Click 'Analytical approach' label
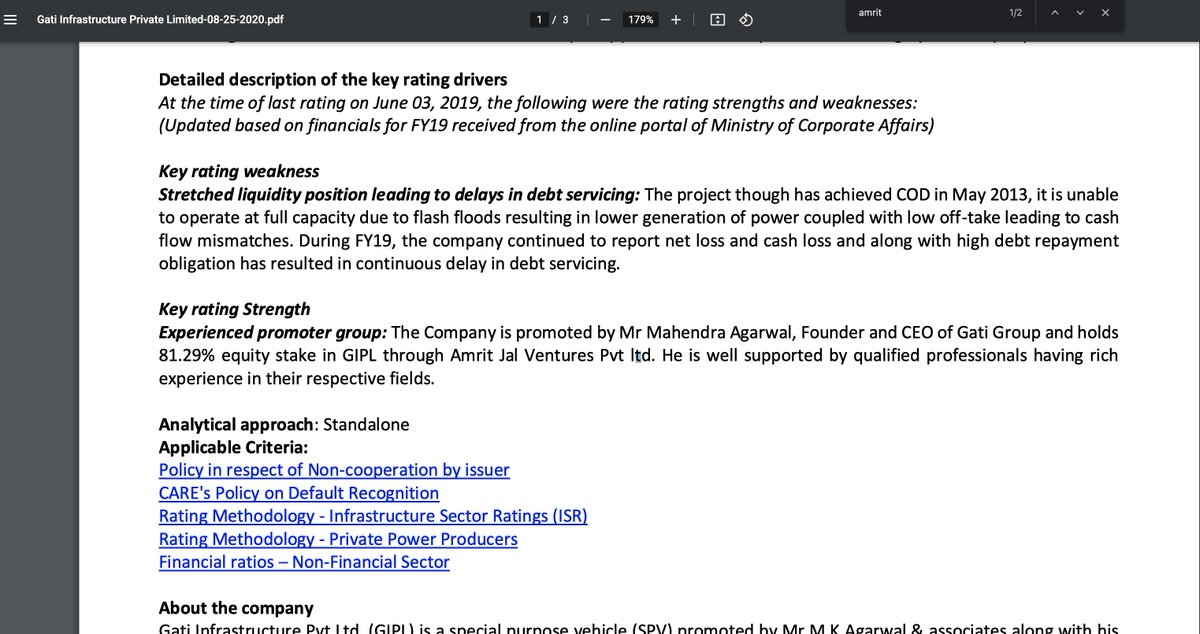Viewport: 1200px width, 634px height. click(x=236, y=424)
